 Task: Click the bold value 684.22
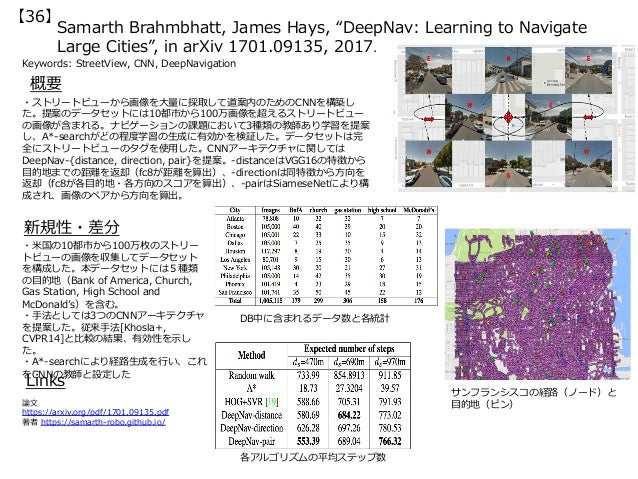(x=349, y=415)
